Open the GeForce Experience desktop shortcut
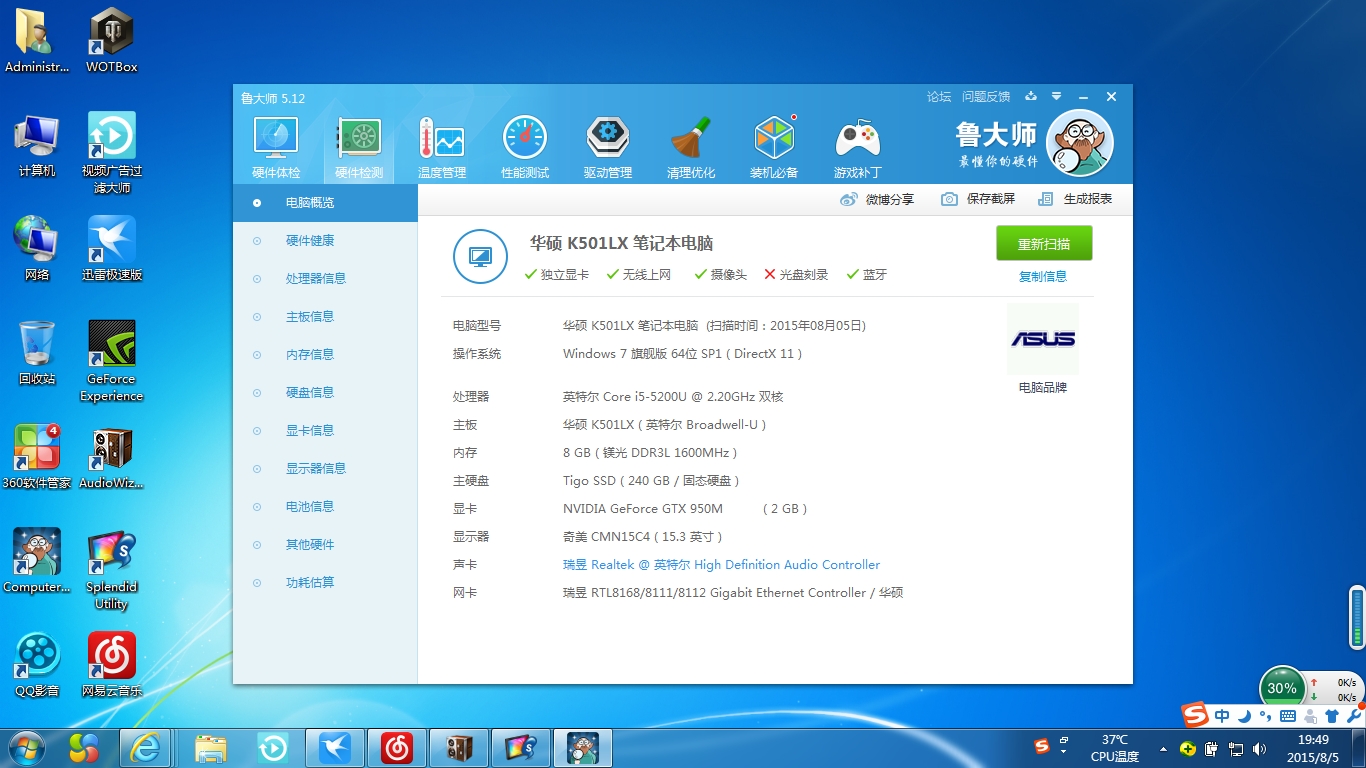1366x768 pixels. click(112, 361)
